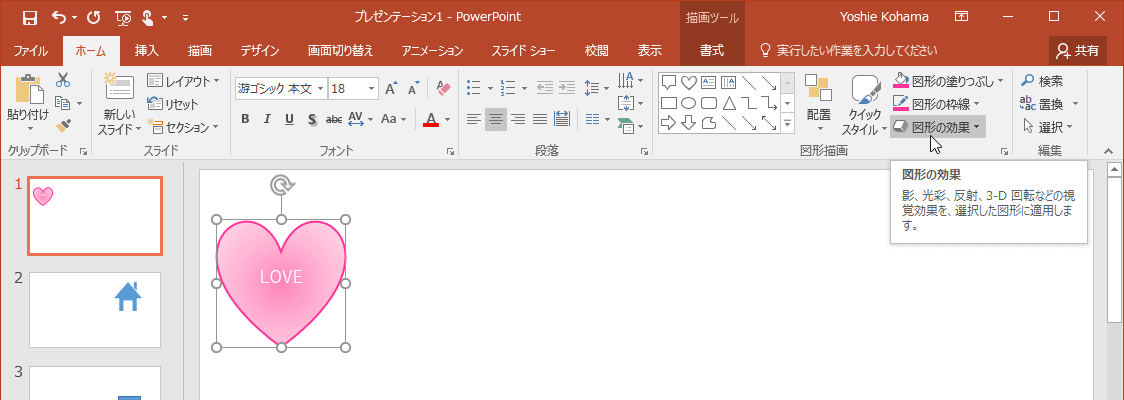Open the ファイル tab
The image size is (1124, 400).
tap(30, 51)
